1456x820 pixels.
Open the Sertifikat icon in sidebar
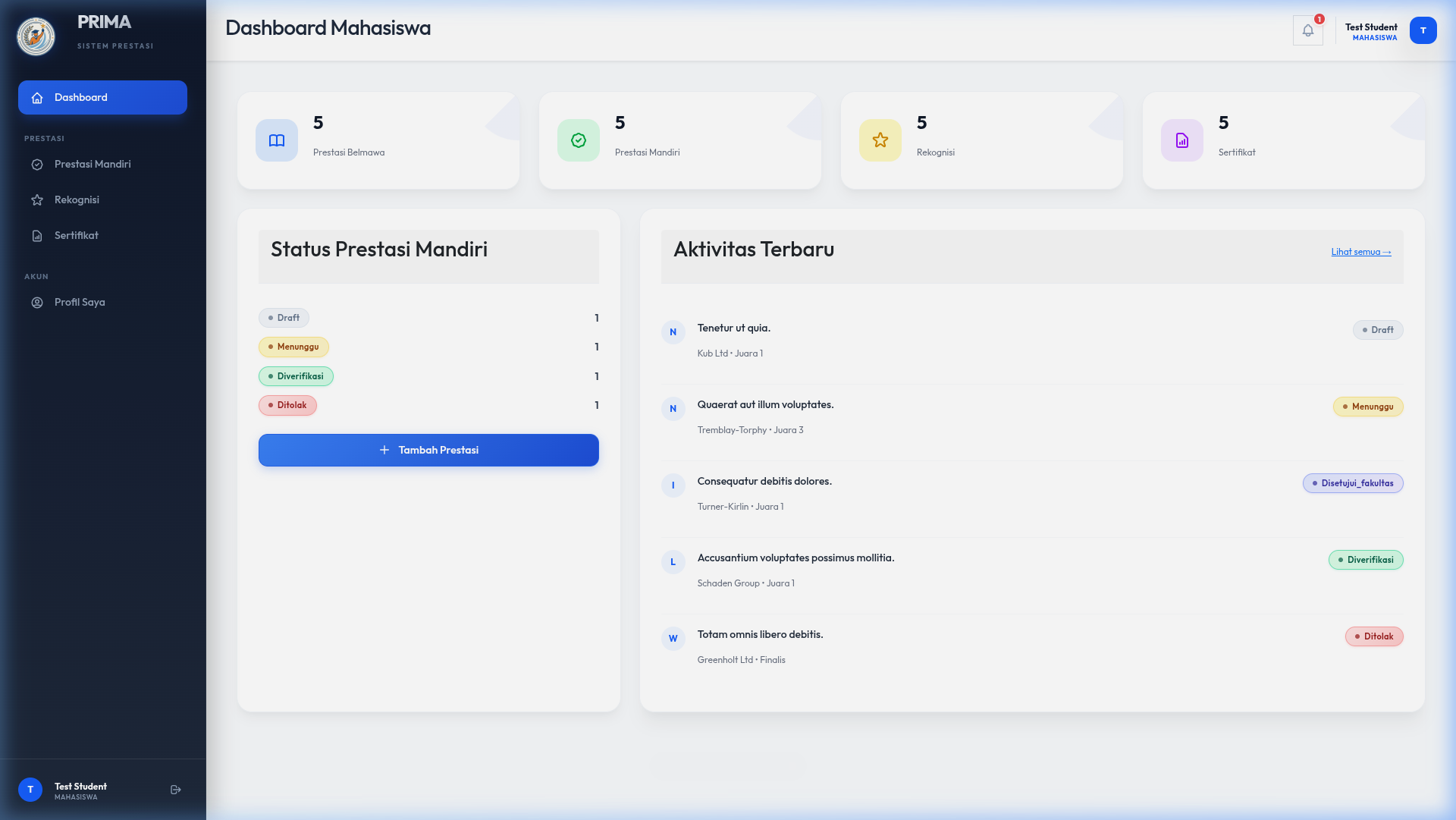(x=37, y=235)
